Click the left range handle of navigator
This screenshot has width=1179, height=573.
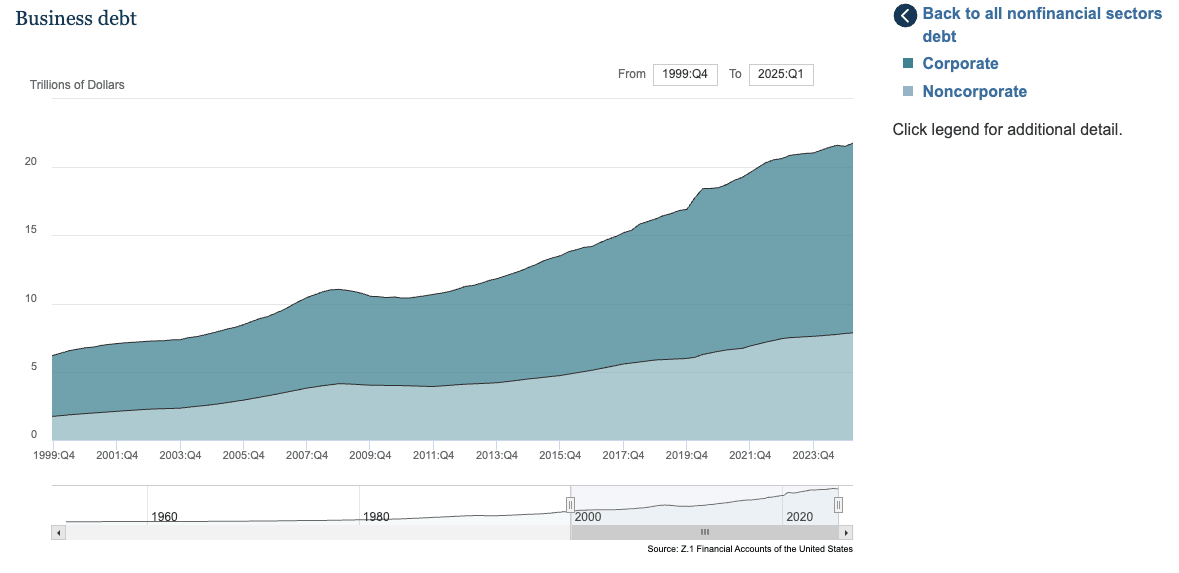(x=571, y=505)
